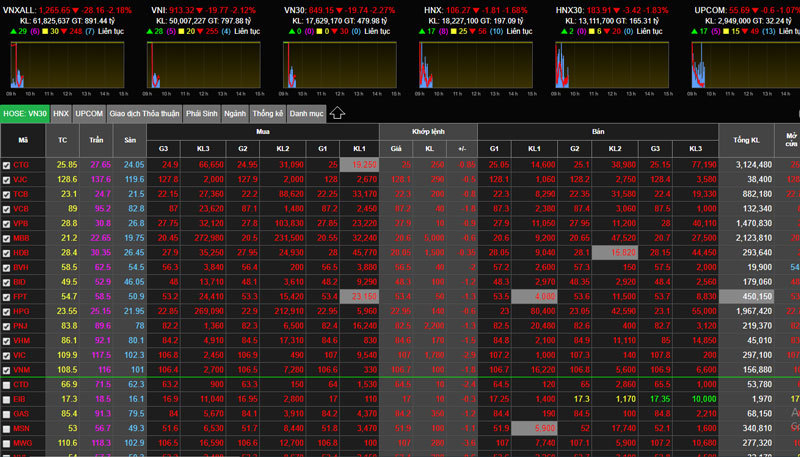This screenshot has height=457, width=800.
Task: Enable the CTD row checkbox
Action: coord(7,384)
